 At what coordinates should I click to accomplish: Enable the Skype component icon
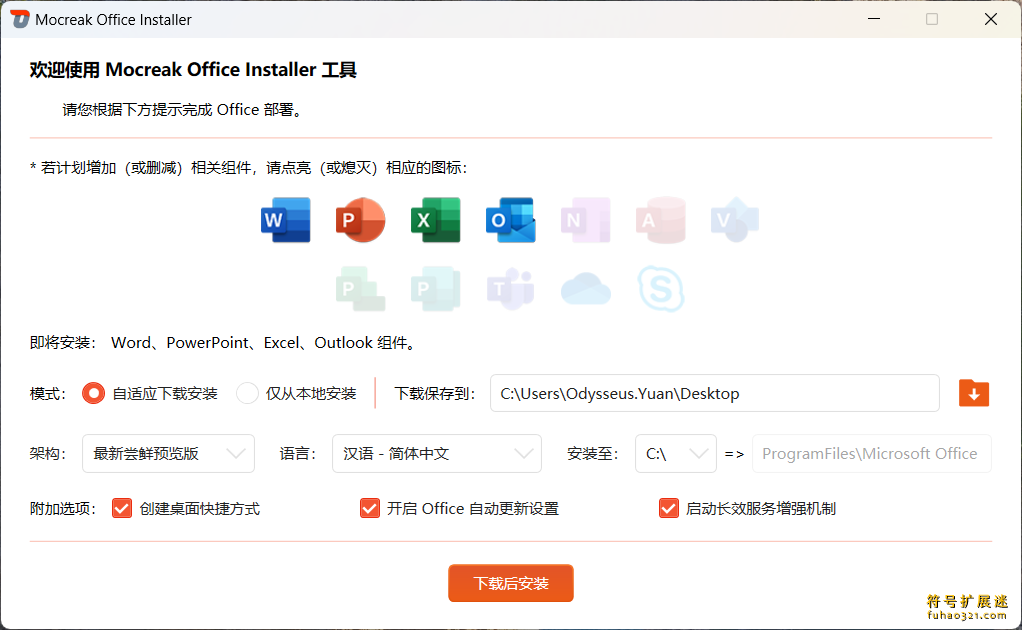tap(661, 289)
